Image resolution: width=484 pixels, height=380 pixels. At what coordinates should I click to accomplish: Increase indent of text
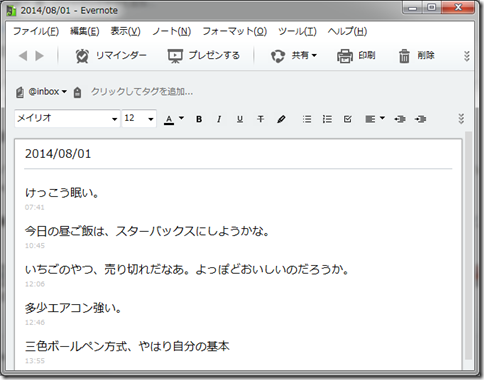[420, 119]
